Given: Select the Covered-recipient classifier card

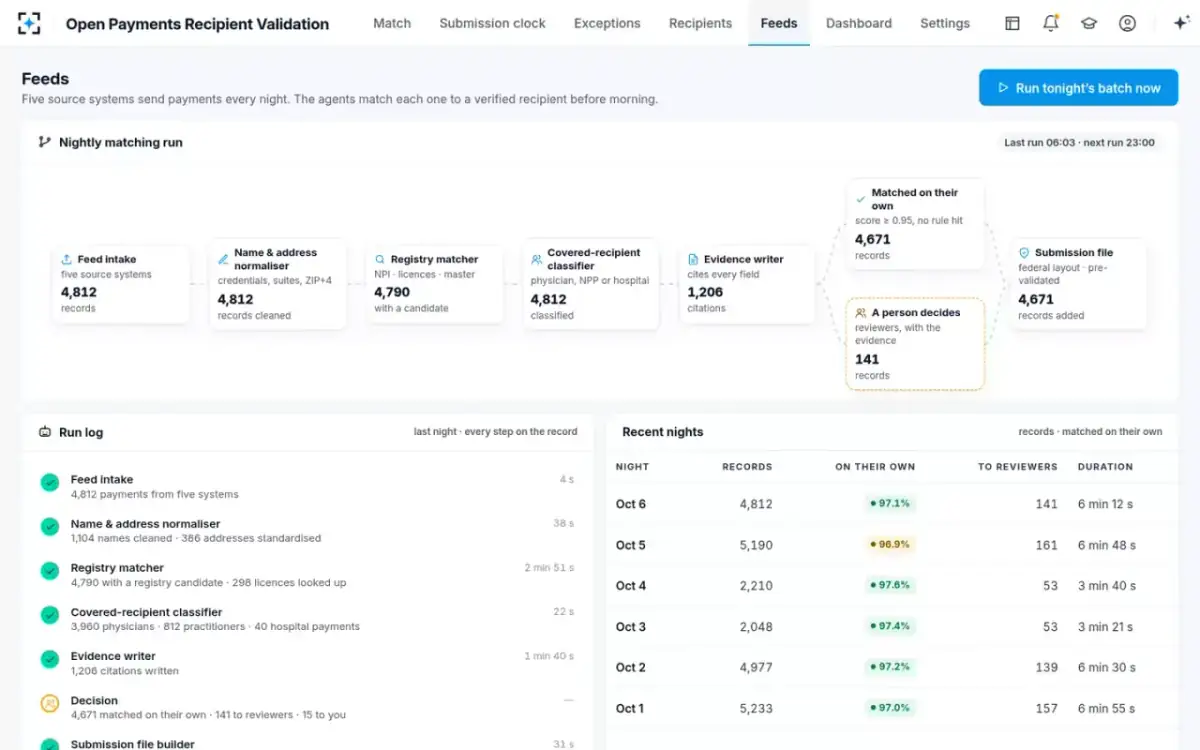Looking at the screenshot, I should tap(591, 284).
